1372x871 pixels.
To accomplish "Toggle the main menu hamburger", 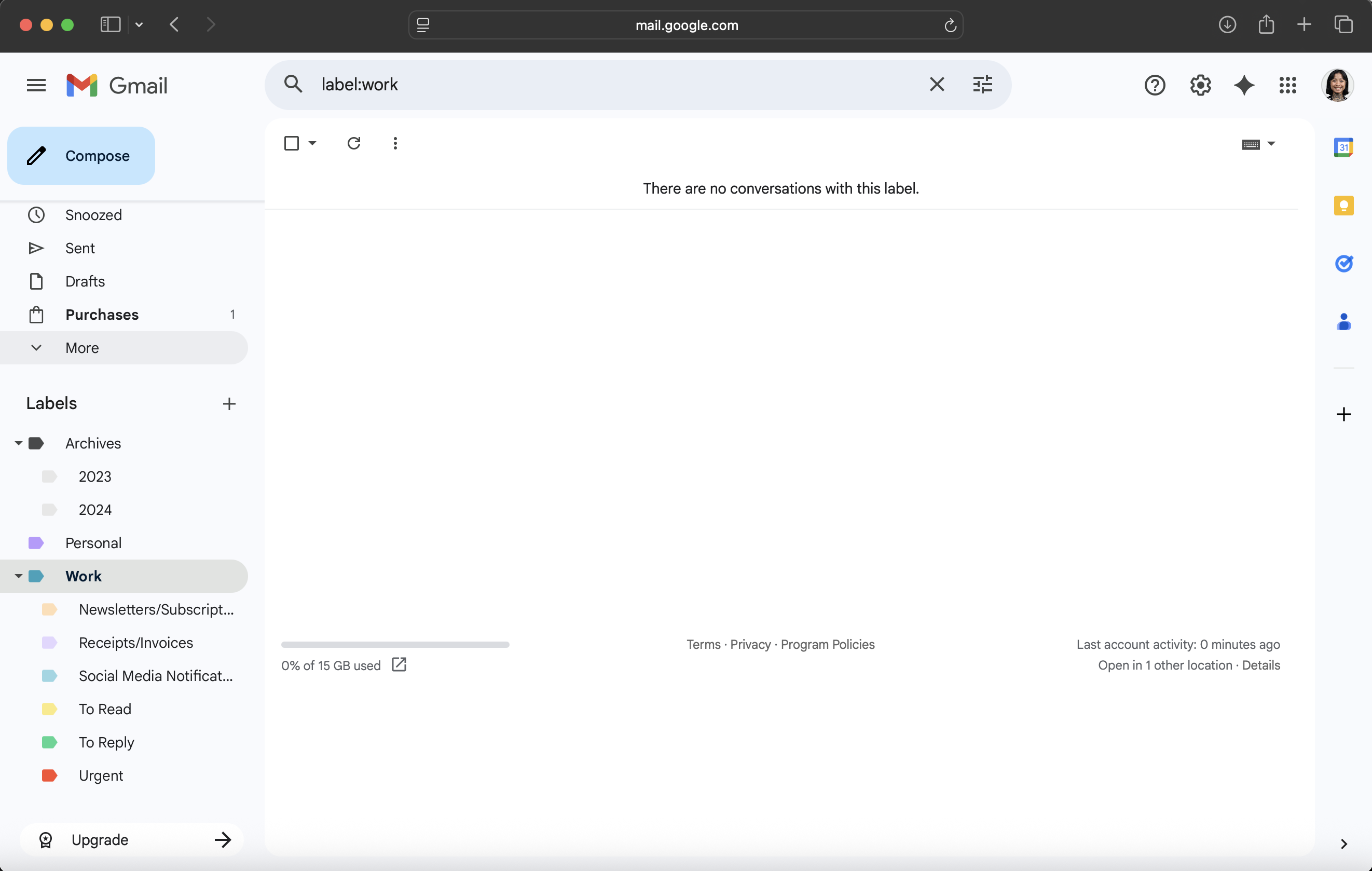I will (36, 86).
